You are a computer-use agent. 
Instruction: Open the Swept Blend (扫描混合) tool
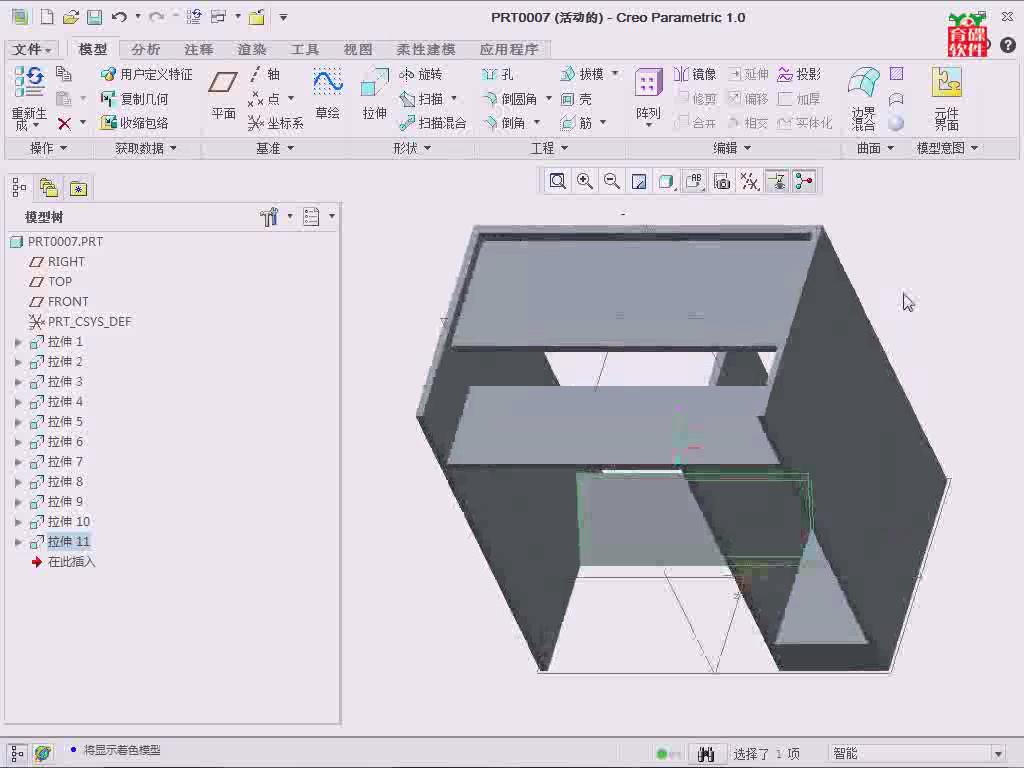(x=433, y=123)
